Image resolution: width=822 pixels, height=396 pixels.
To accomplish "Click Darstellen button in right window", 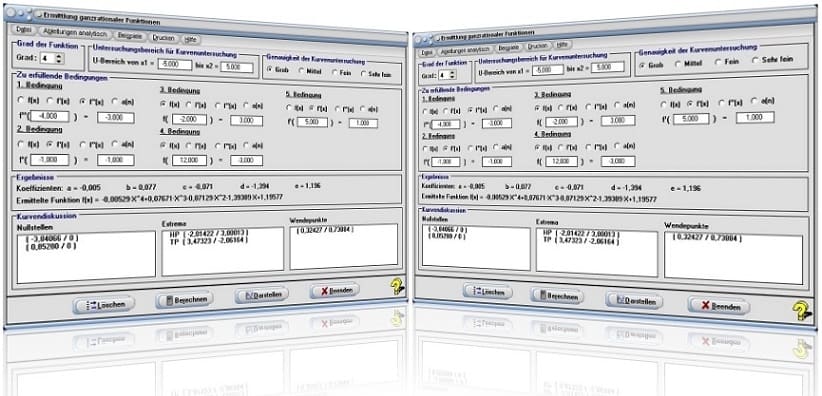I will [634, 301].
